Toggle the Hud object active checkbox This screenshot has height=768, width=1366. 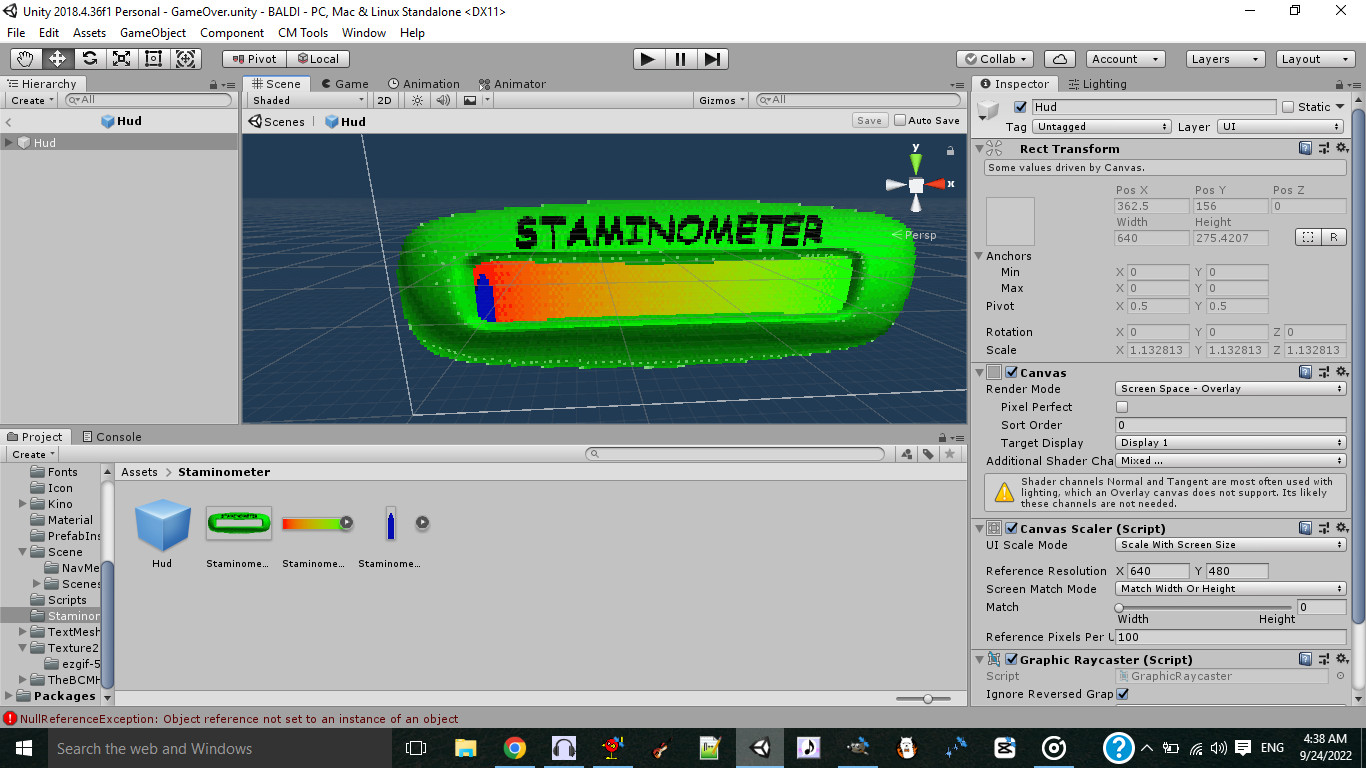(1021, 107)
